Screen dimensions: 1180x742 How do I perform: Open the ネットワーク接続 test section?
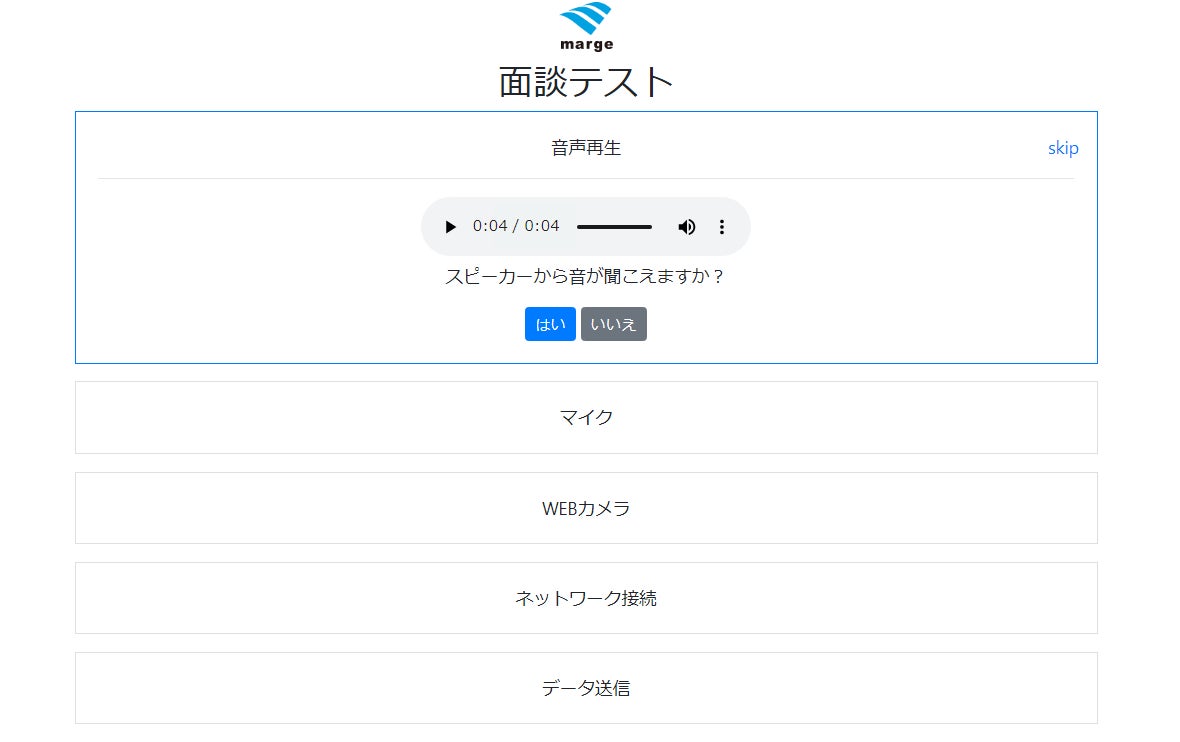click(586, 598)
